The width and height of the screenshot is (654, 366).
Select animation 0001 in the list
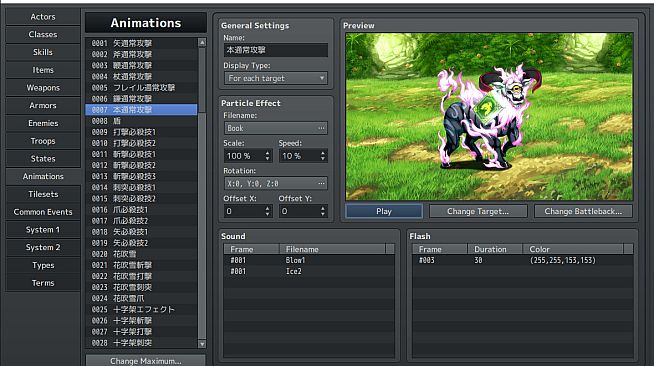click(x=141, y=43)
